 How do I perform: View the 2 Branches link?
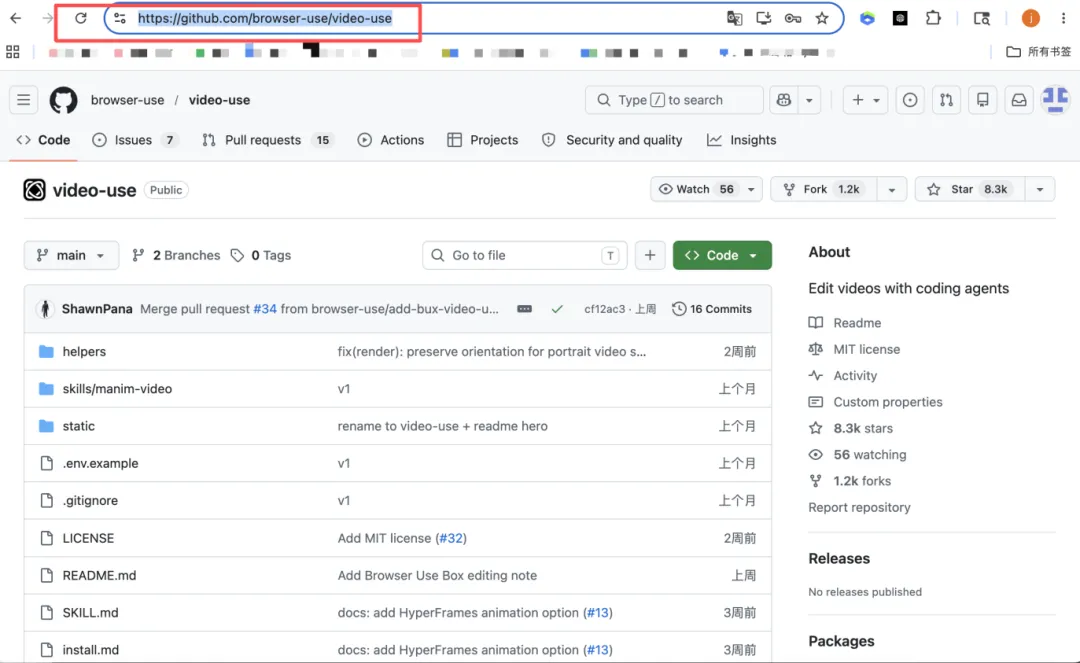point(176,255)
